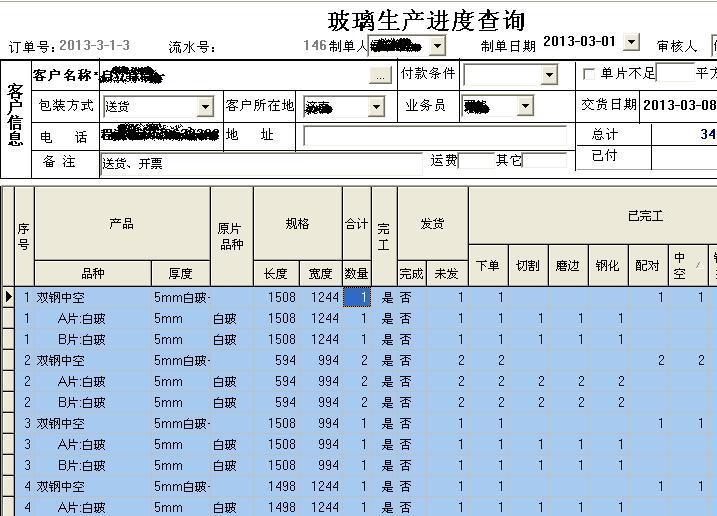Click the 其它 input field
This screenshot has width=717, height=516.
(x=545, y=161)
